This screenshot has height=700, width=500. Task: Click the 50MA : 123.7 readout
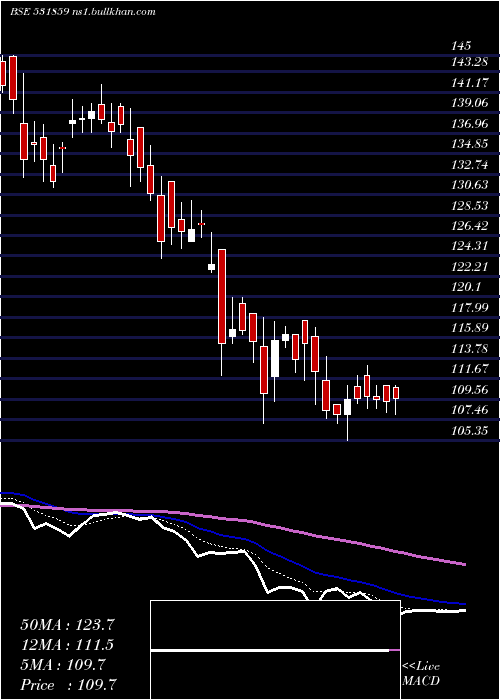pyautogui.click(x=67, y=625)
